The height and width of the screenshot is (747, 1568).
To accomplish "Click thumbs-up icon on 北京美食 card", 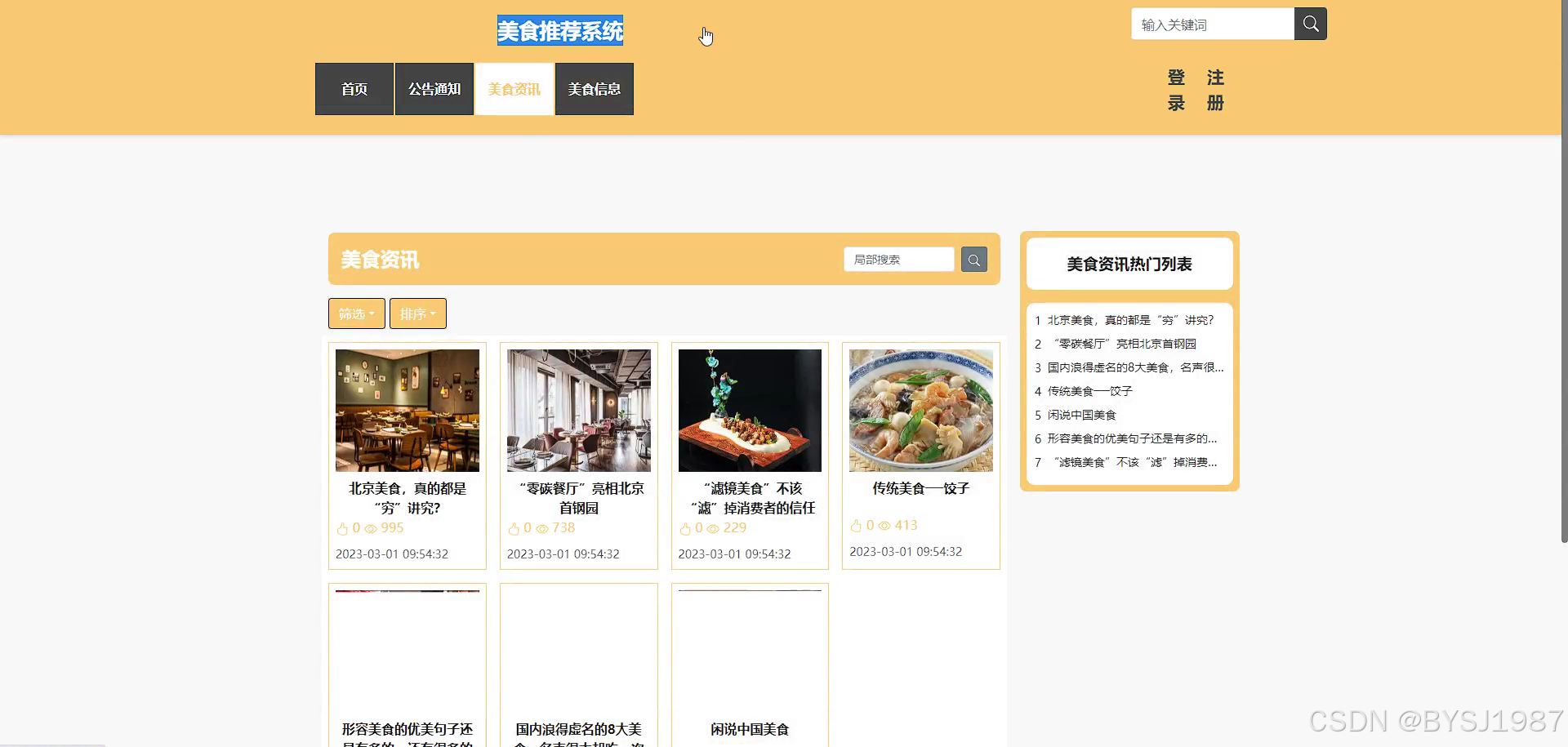I will [342, 529].
